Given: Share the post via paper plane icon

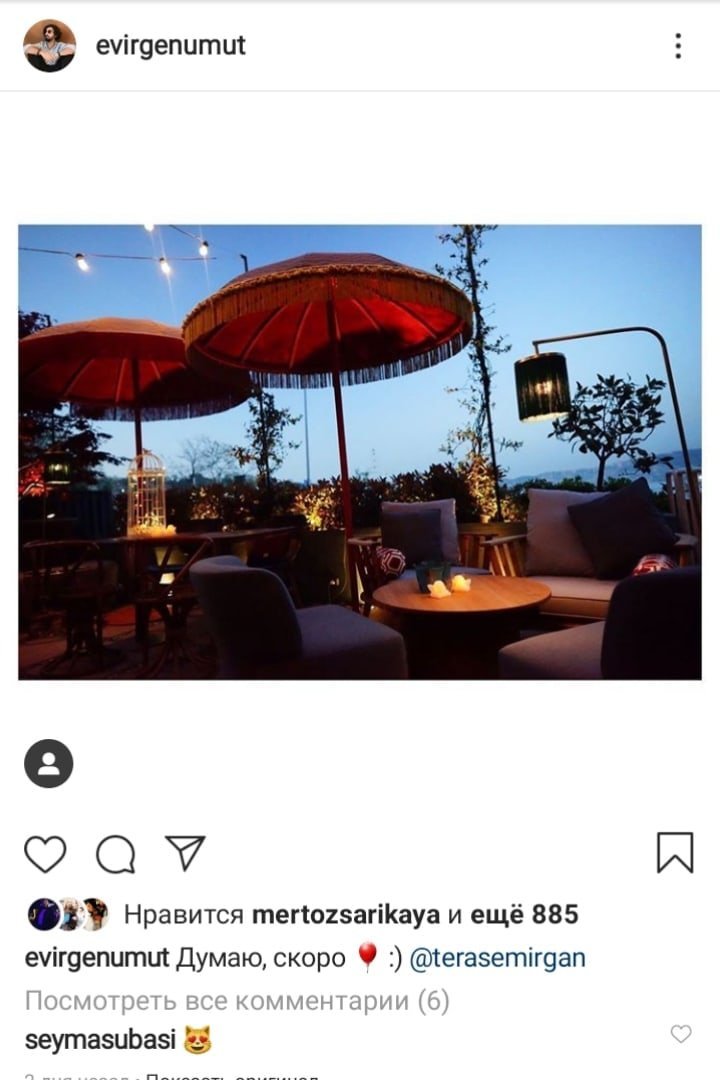Looking at the screenshot, I should [185, 853].
